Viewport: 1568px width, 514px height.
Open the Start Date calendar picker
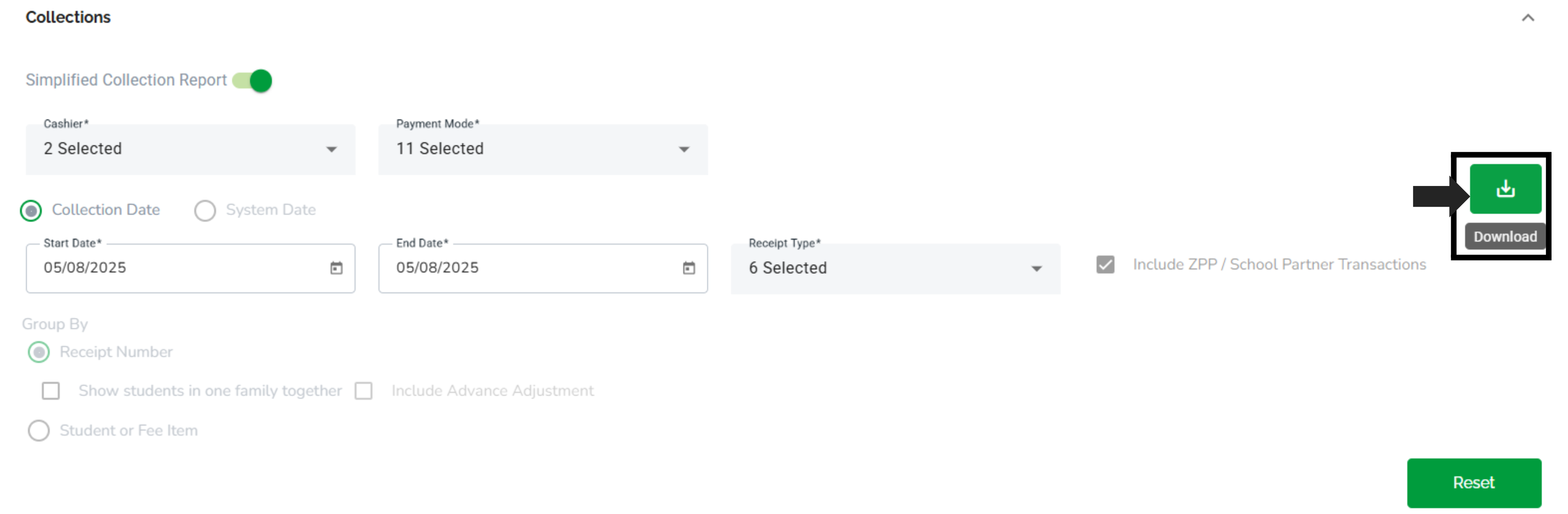(336, 268)
